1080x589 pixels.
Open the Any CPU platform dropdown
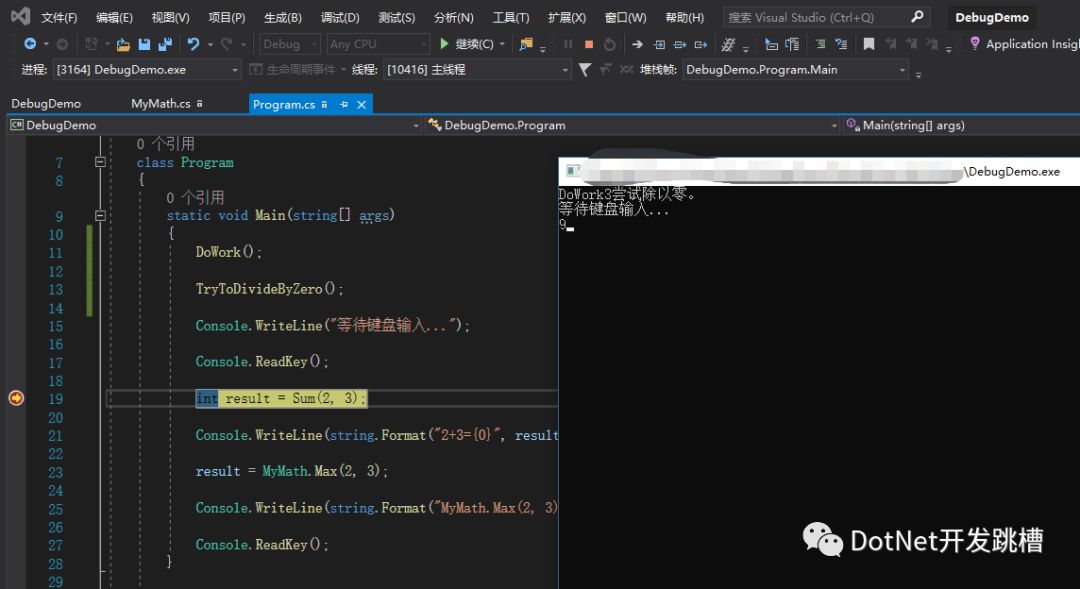[377, 44]
